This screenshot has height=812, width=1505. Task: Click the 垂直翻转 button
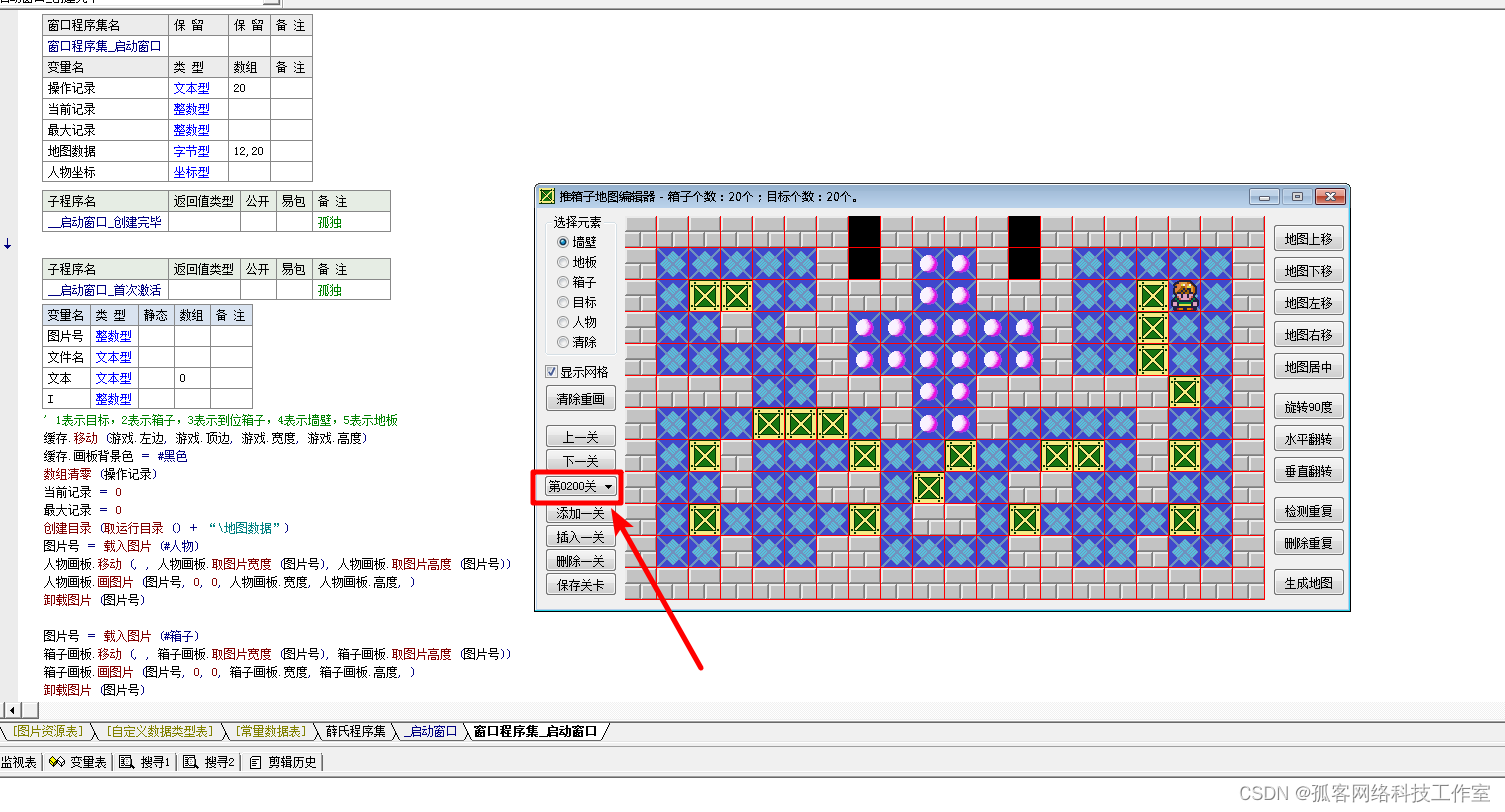[1309, 471]
